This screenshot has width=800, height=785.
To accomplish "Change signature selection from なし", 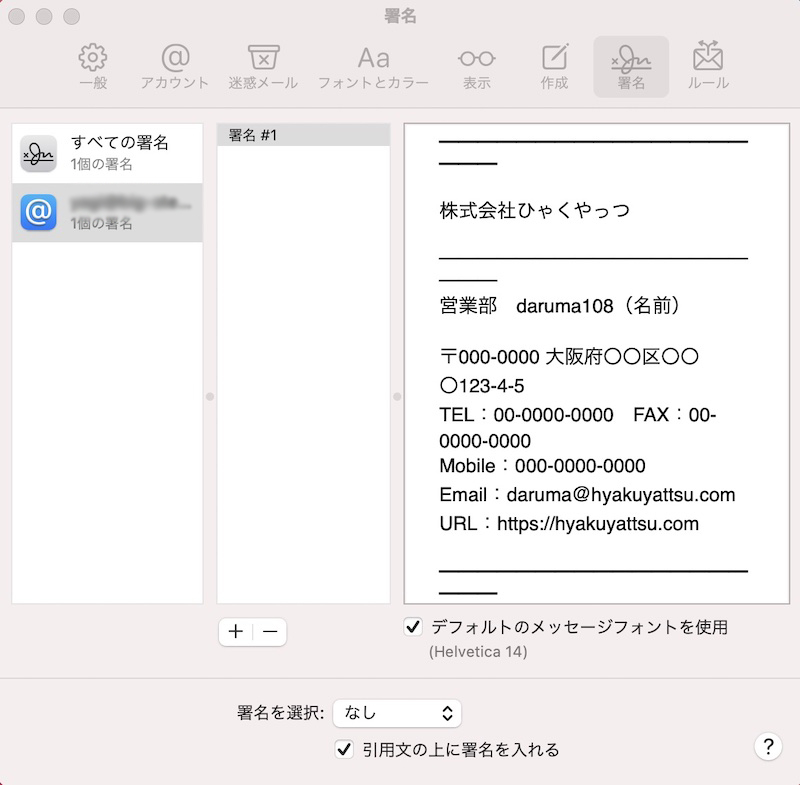I will (x=397, y=713).
